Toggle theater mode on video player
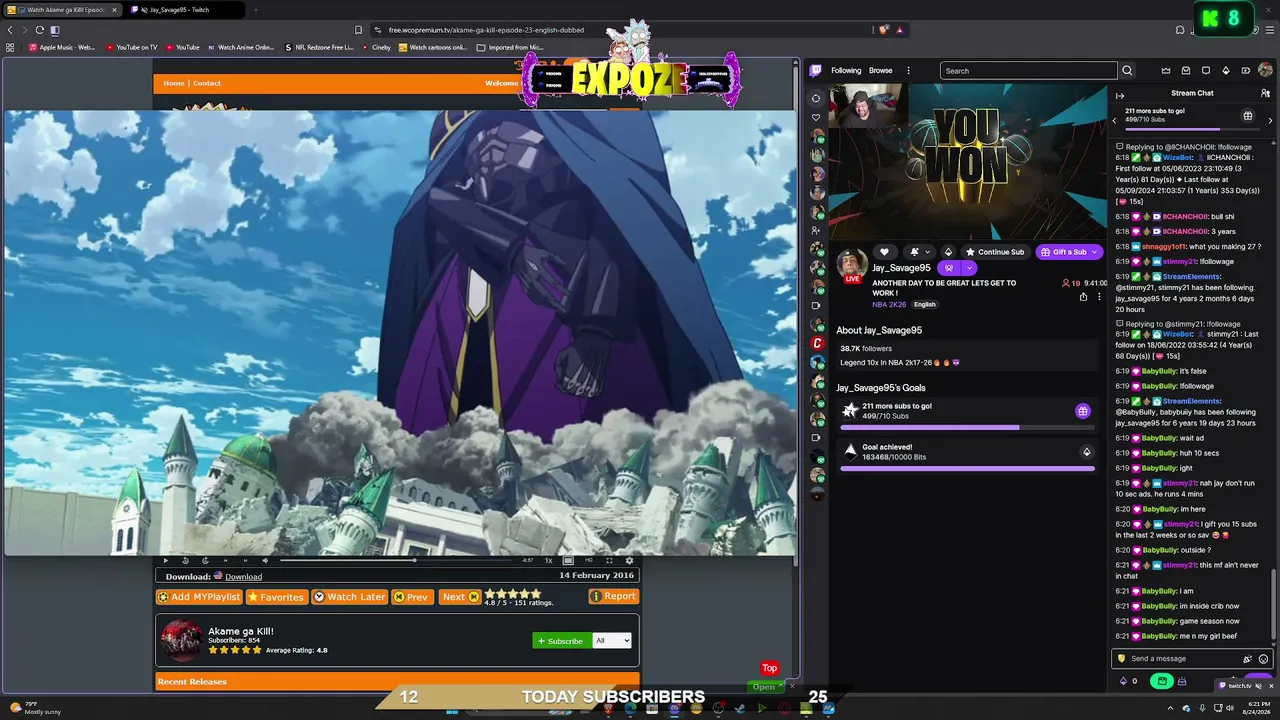The width and height of the screenshot is (1280, 720). 568,560
